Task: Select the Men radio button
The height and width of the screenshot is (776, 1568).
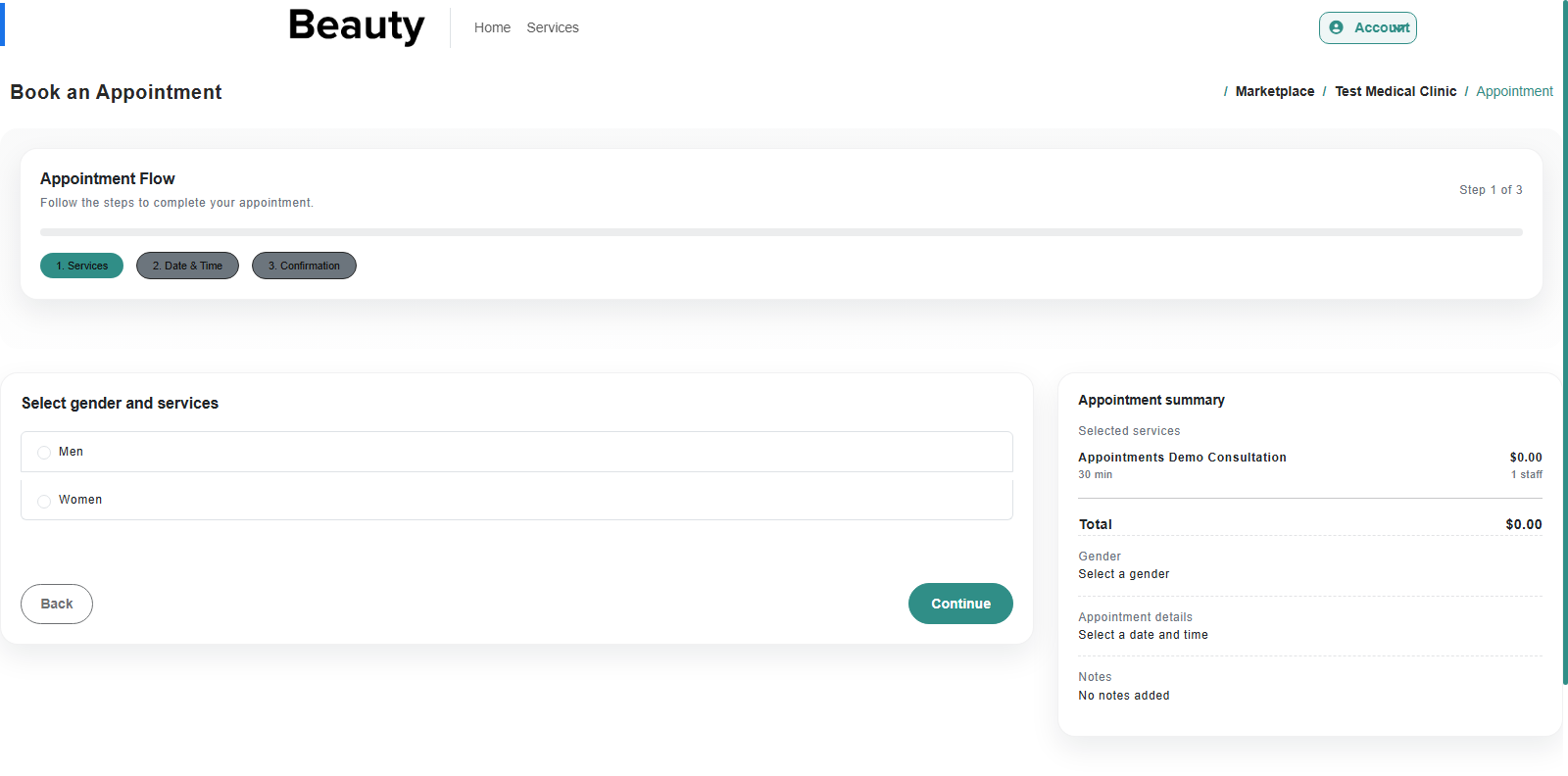Action: (x=44, y=453)
